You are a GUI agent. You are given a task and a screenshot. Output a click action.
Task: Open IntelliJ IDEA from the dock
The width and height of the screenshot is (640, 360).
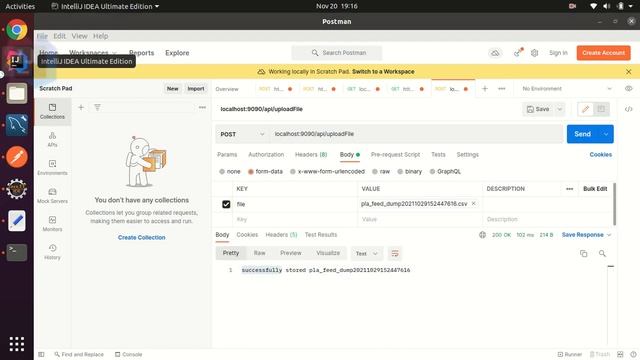17,62
